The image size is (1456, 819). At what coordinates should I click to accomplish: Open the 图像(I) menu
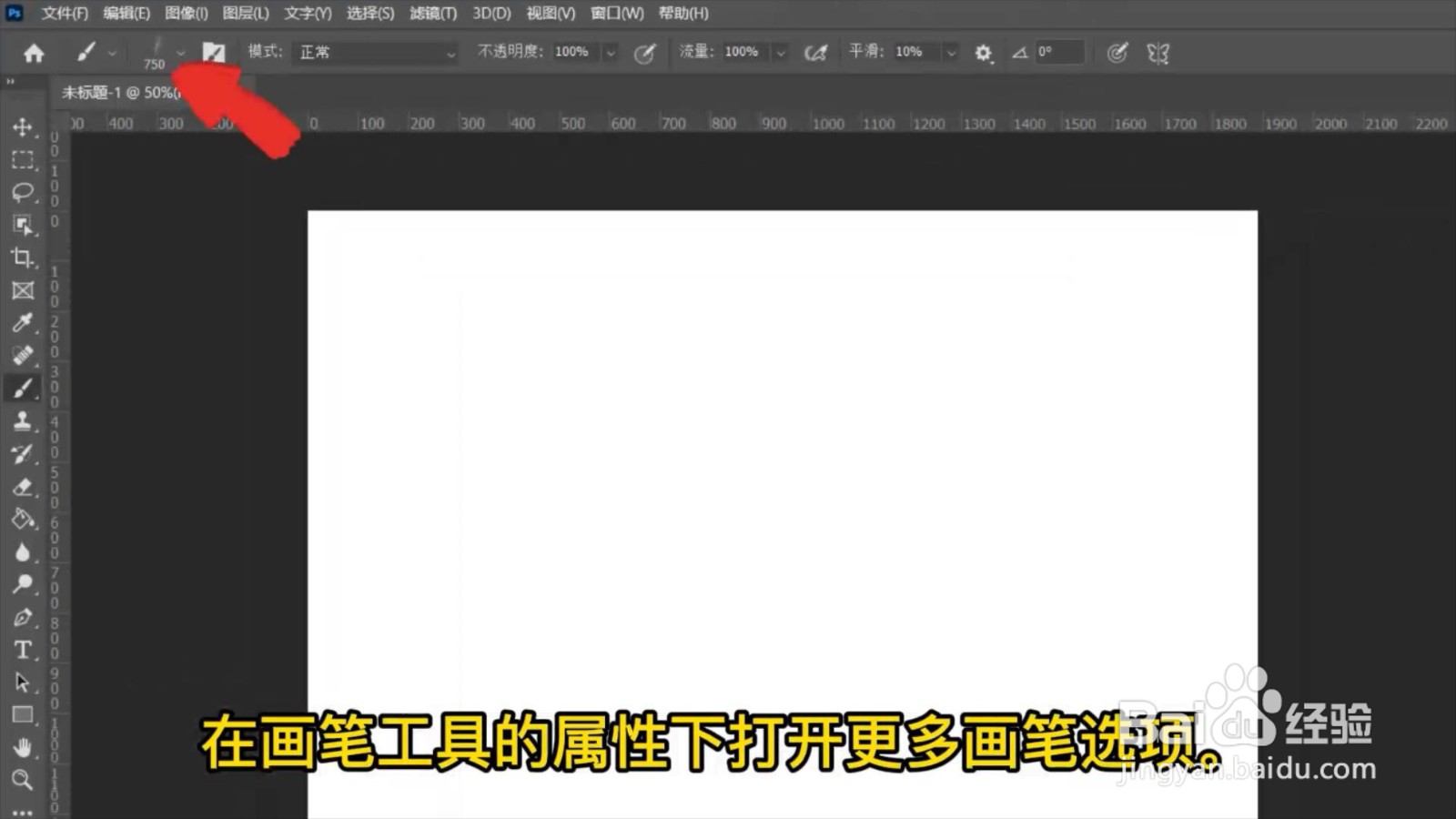tap(187, 13)
